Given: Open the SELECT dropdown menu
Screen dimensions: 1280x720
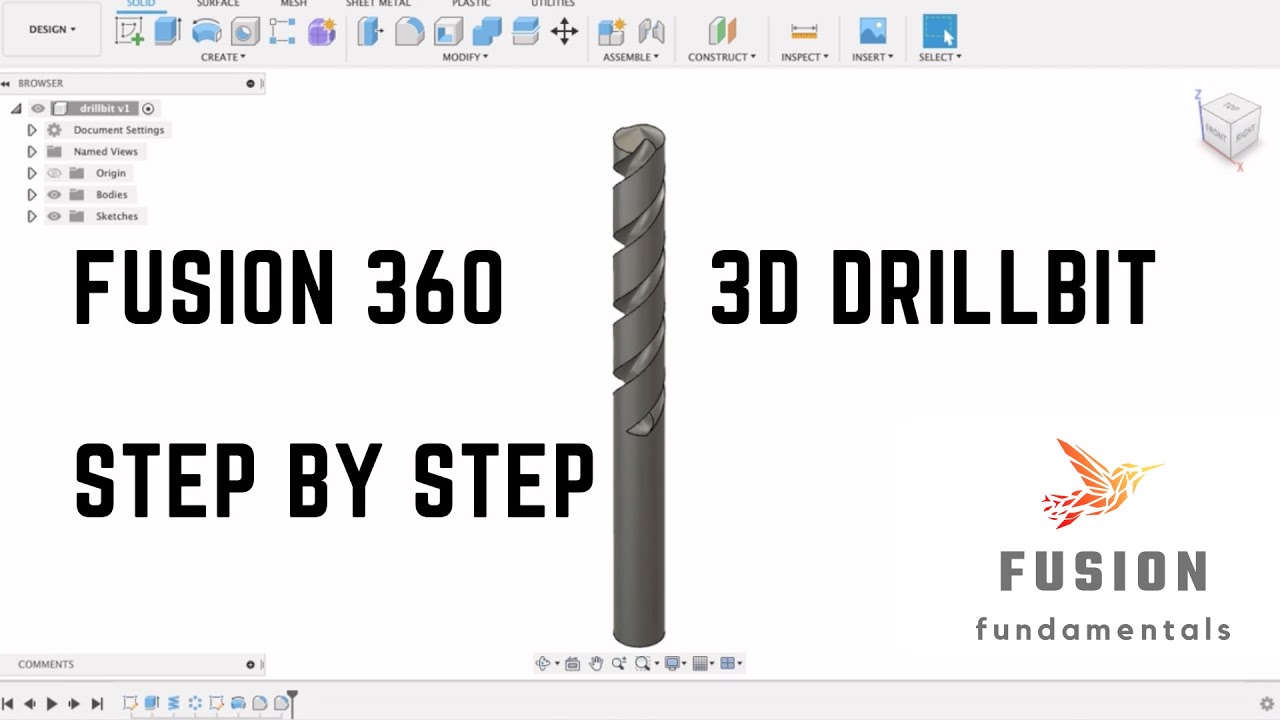Looking at the screenshot, I should point(940,57).
